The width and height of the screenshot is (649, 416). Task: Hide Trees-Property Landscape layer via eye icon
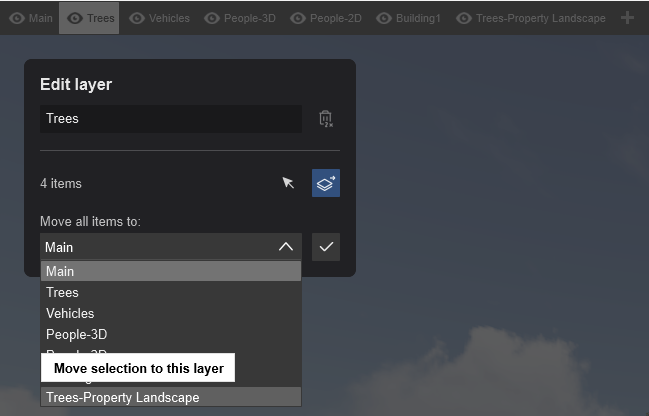[x=464, y=18]
